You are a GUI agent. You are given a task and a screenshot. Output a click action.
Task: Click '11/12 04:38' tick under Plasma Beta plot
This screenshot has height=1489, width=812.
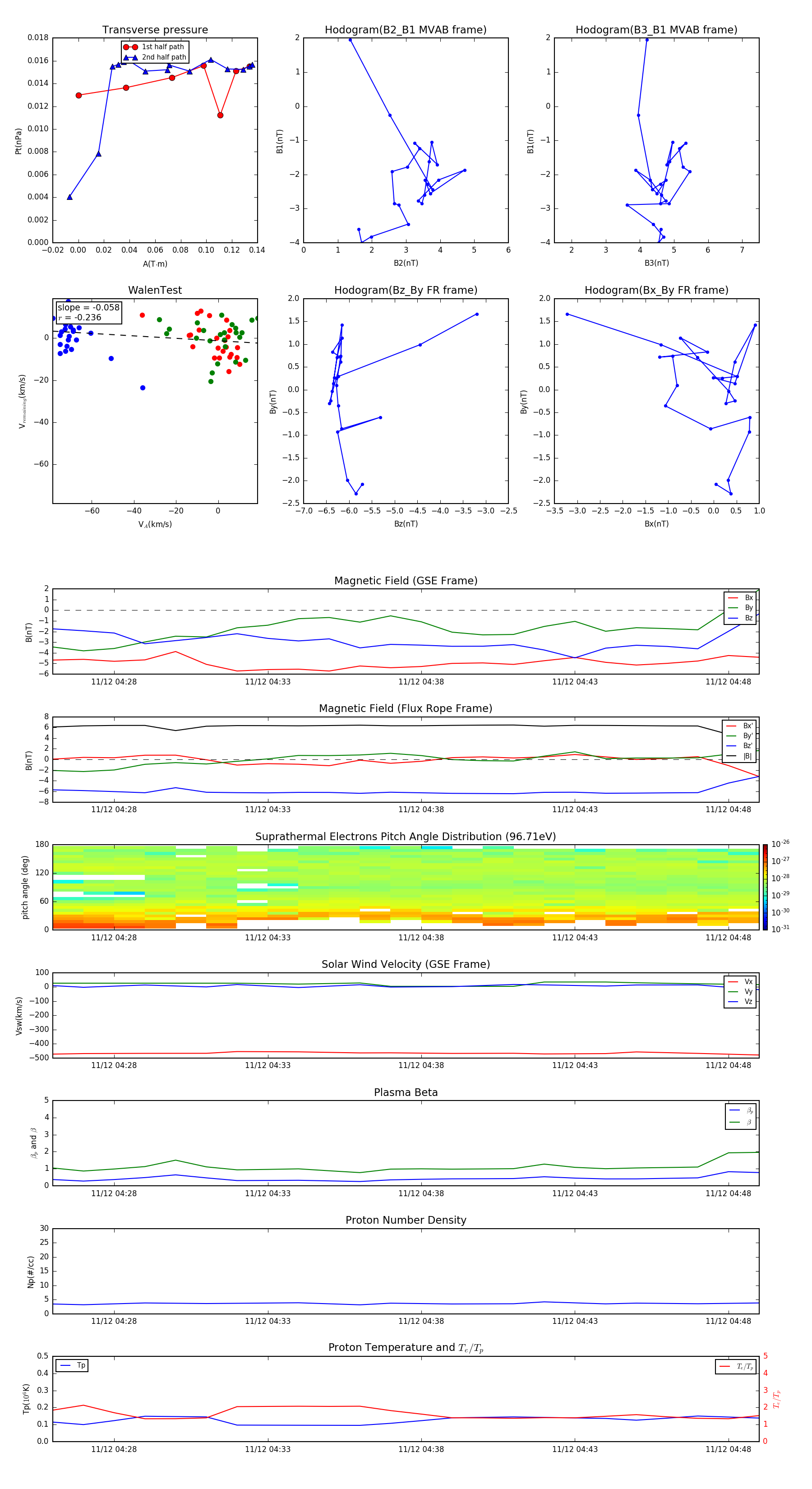(421, 1193)
